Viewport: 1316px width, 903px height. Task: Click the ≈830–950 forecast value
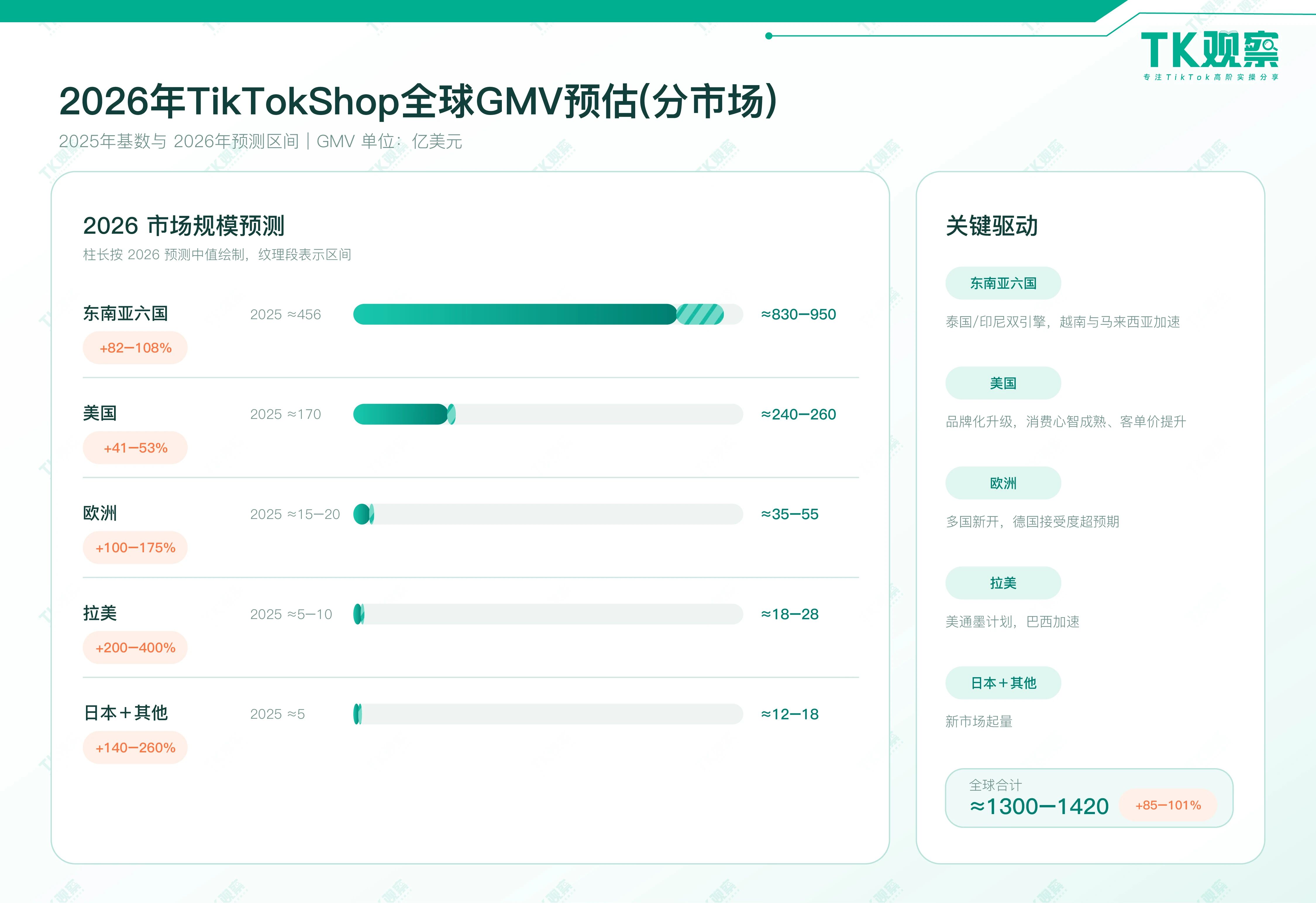tap(798, 314)
